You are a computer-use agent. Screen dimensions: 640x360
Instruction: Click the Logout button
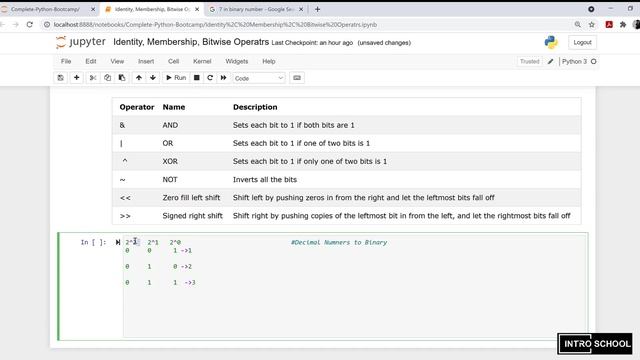[x=582, y=42]
